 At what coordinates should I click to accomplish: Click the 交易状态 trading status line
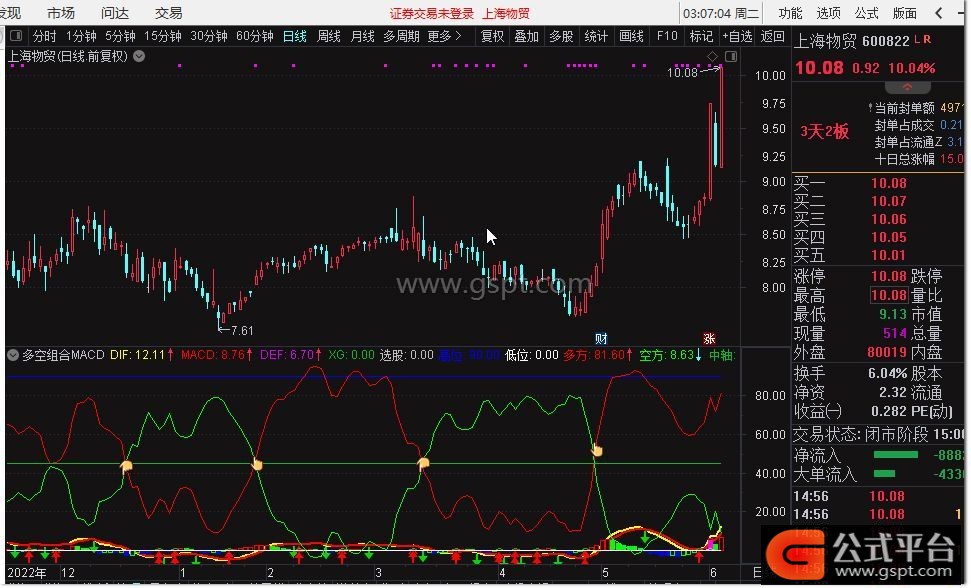878,435
